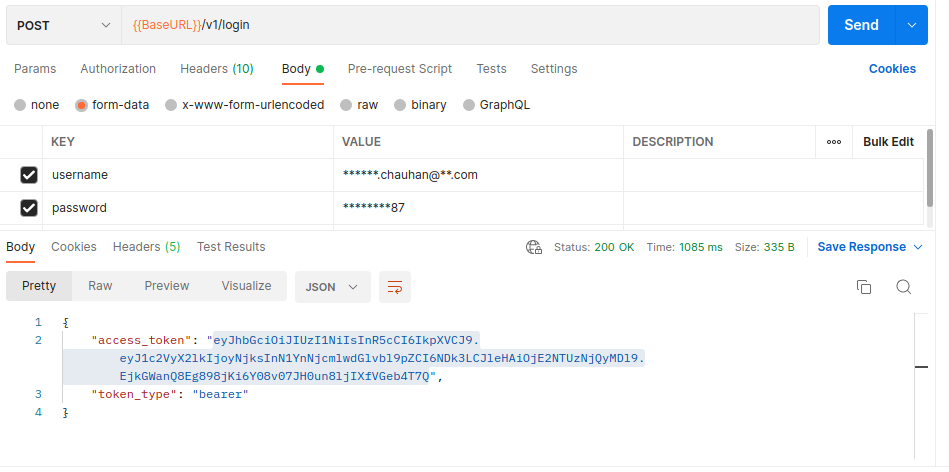Viewport: 949px width, 472px height.
Task: Click the "token_type" key in response
Action: click(x=134, y=395)
